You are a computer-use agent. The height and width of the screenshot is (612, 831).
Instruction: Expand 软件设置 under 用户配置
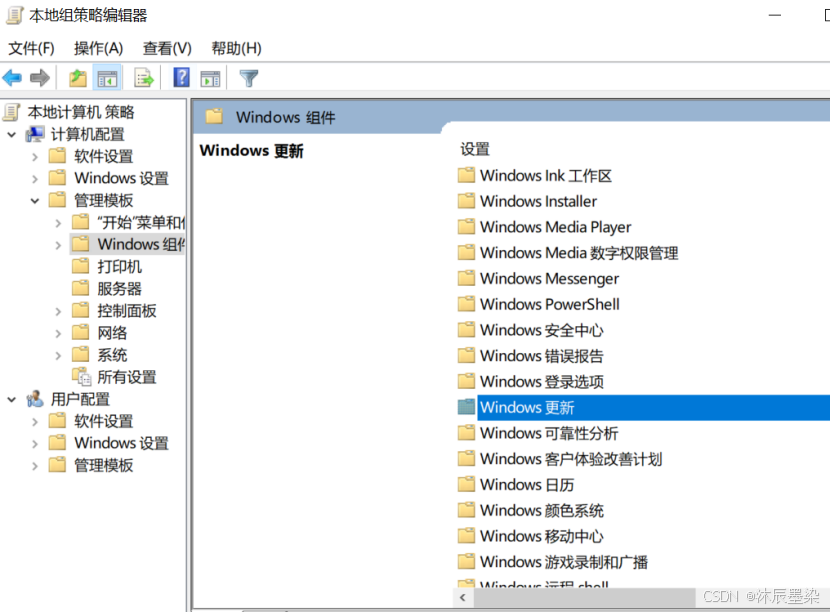[x=35, y=422]
